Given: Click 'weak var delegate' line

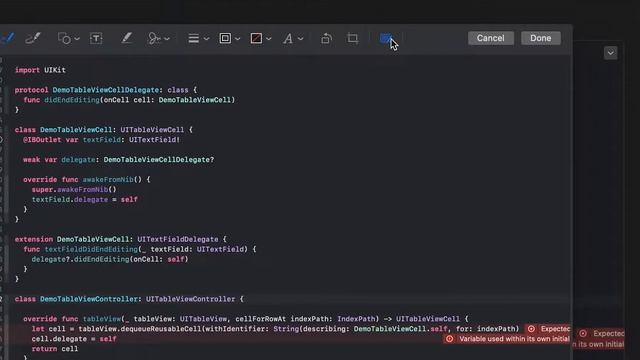Looking at the screenshot, I should pyautogui.click(x=118, y=160).
